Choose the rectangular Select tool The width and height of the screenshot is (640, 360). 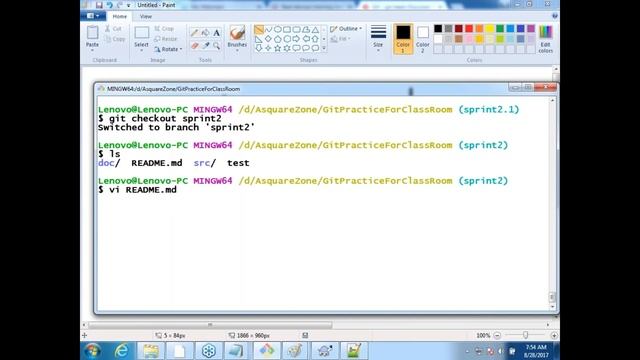142,32
